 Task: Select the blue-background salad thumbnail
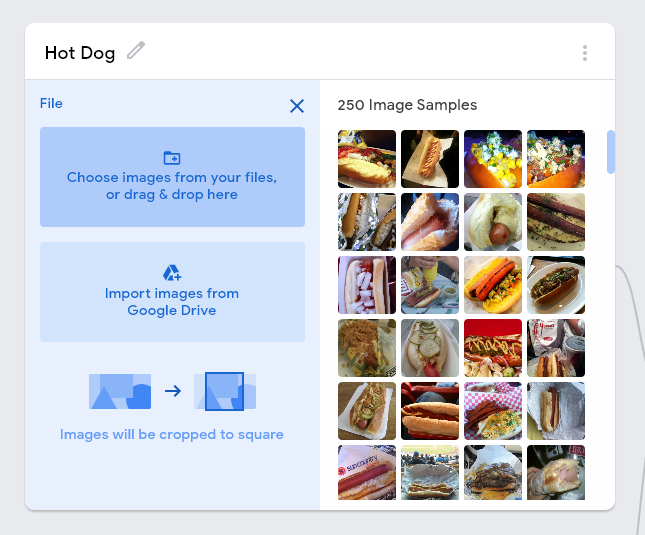coord(493,159)
